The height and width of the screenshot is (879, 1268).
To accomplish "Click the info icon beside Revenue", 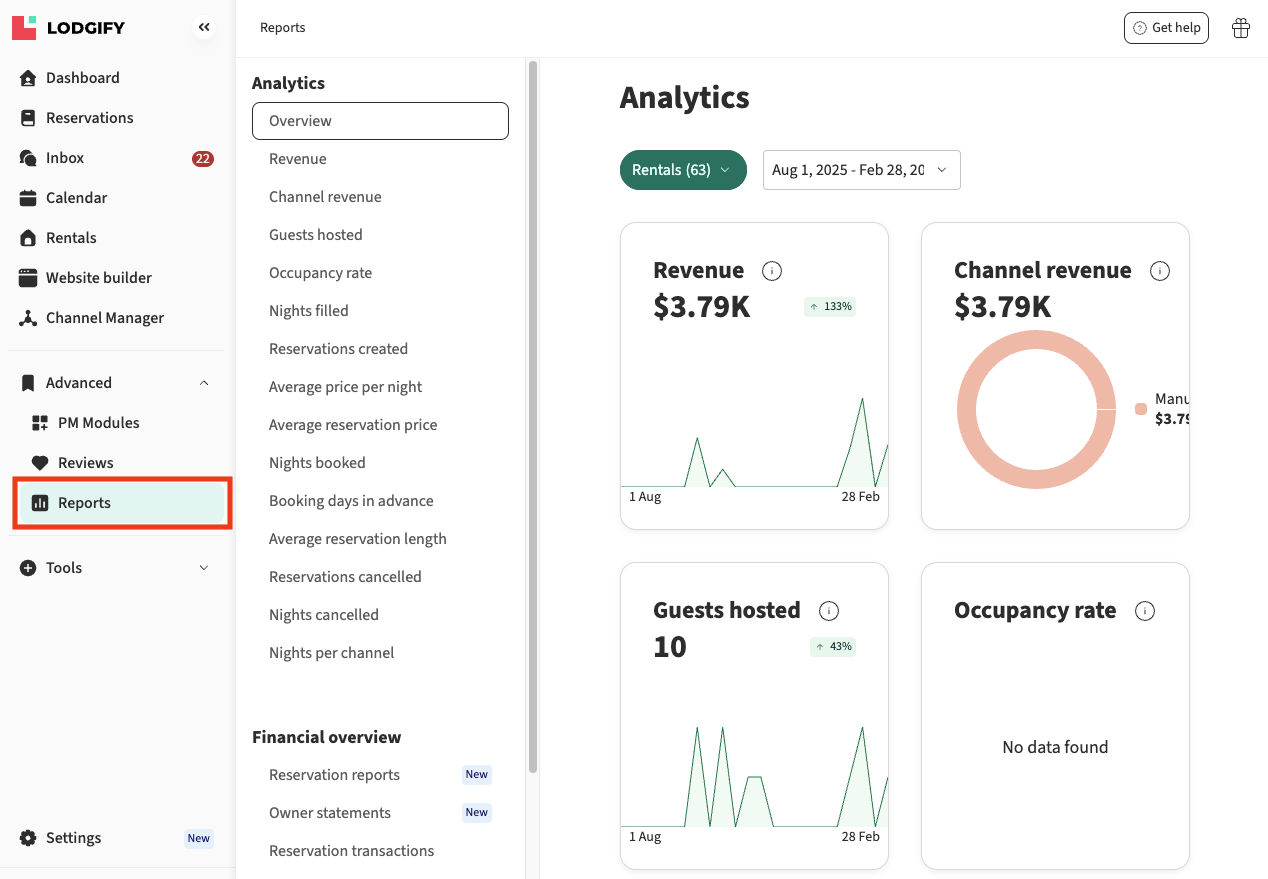I will point(772,271).
